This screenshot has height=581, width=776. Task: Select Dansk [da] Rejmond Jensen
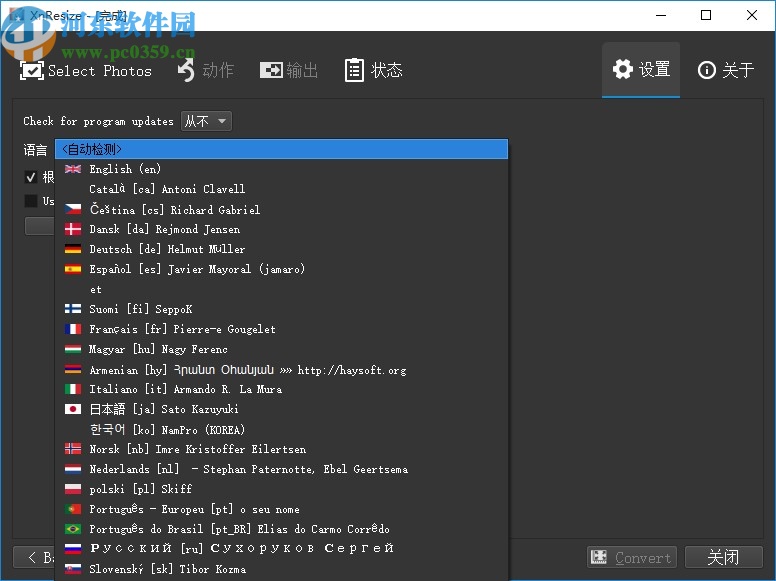(x=281, y=229)
